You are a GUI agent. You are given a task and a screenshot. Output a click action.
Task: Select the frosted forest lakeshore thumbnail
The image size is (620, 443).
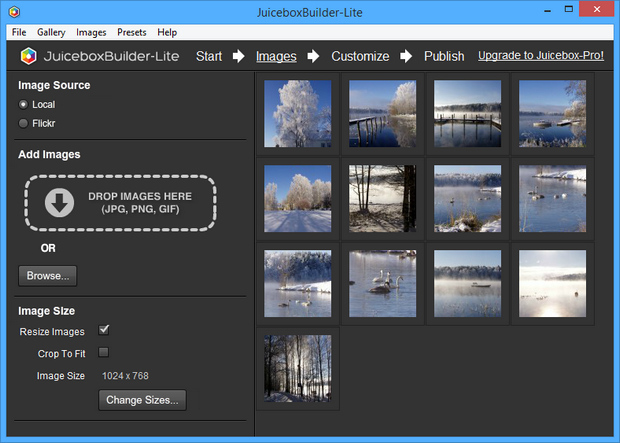click(298, 284)
